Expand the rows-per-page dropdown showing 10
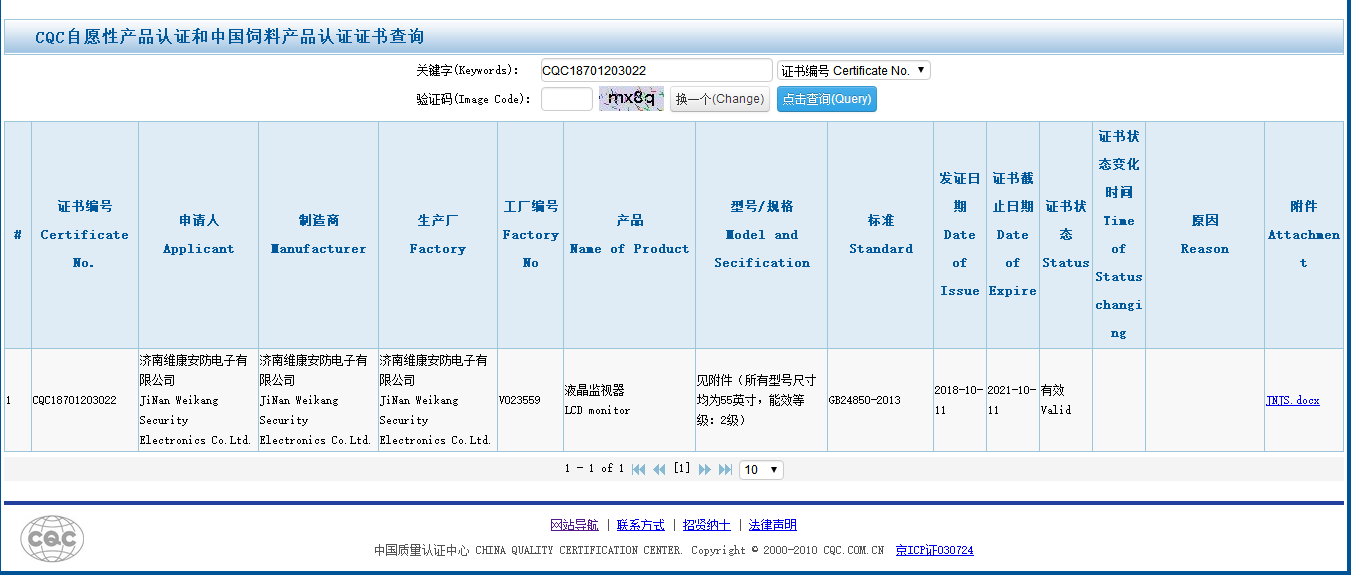The height and width of the screenshot is (575, 1351). (761, 469)
